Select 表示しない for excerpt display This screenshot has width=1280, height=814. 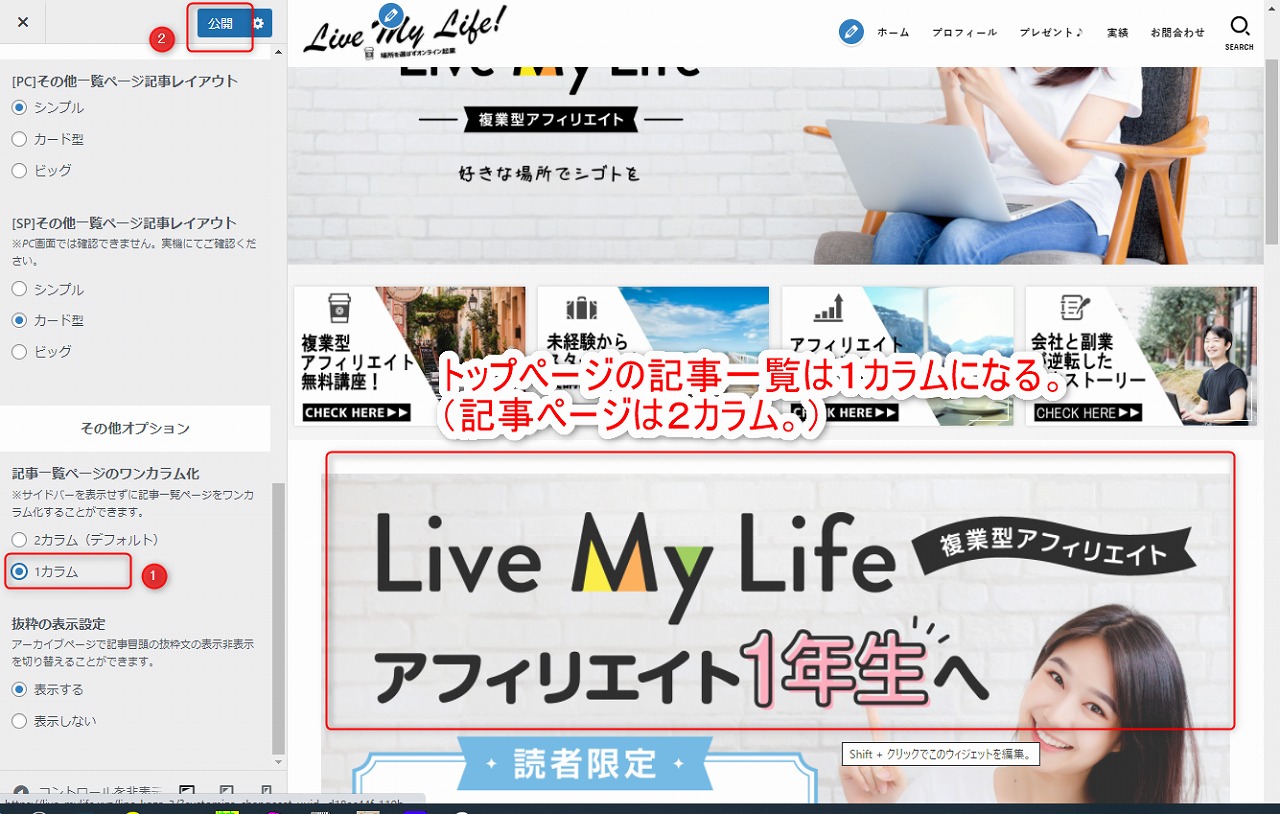[x=19, y=721]
